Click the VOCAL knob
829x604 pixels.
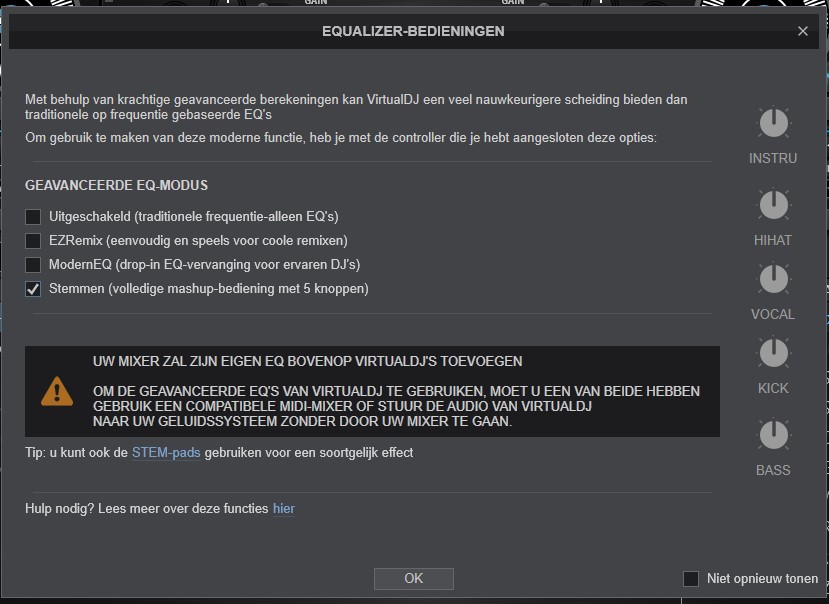[773, 279]
